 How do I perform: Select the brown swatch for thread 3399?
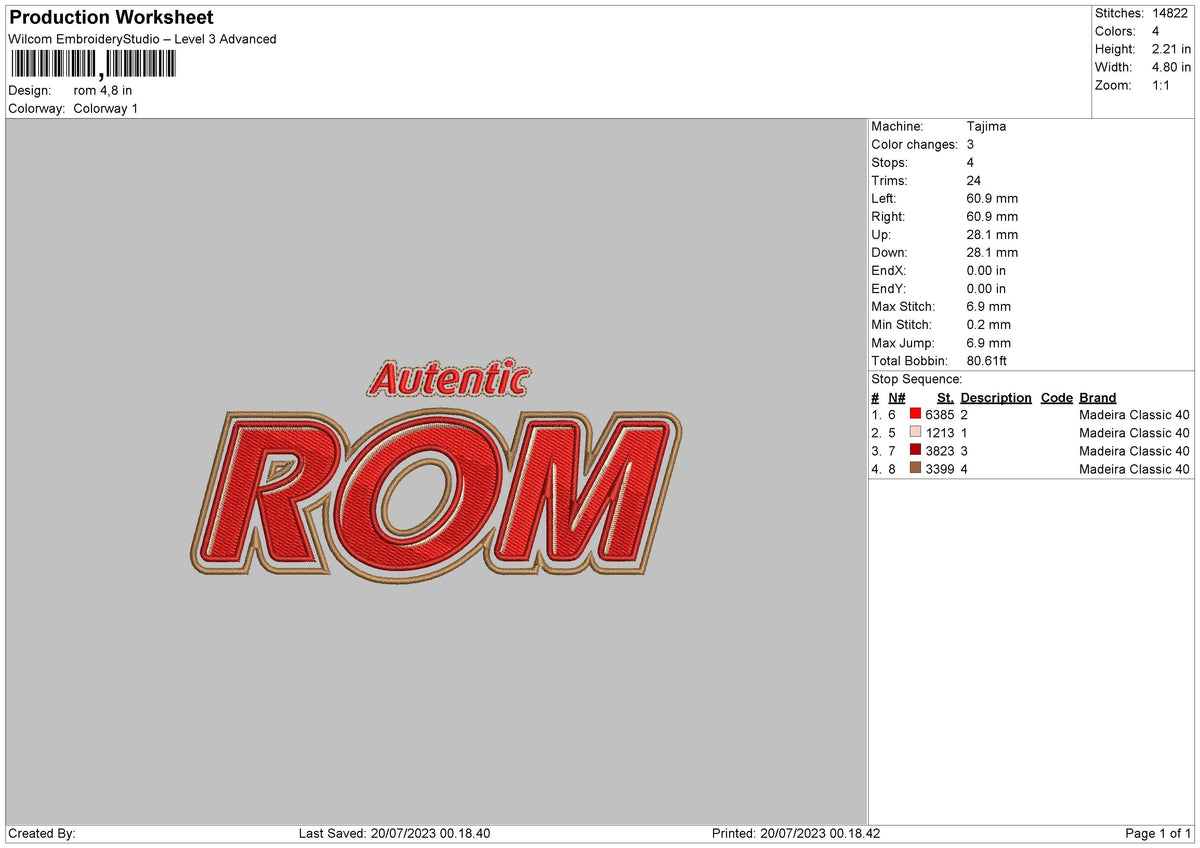[x=916, y=468]
